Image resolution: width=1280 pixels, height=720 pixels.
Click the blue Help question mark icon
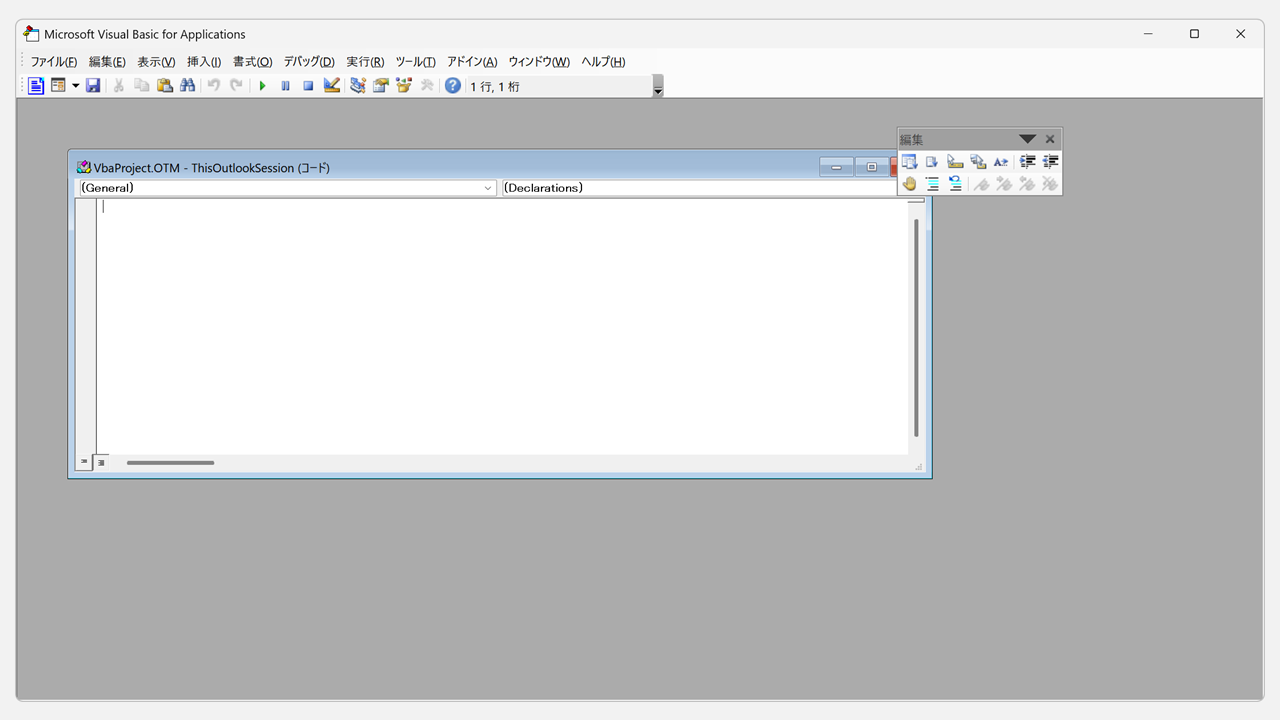coord(453,86)
